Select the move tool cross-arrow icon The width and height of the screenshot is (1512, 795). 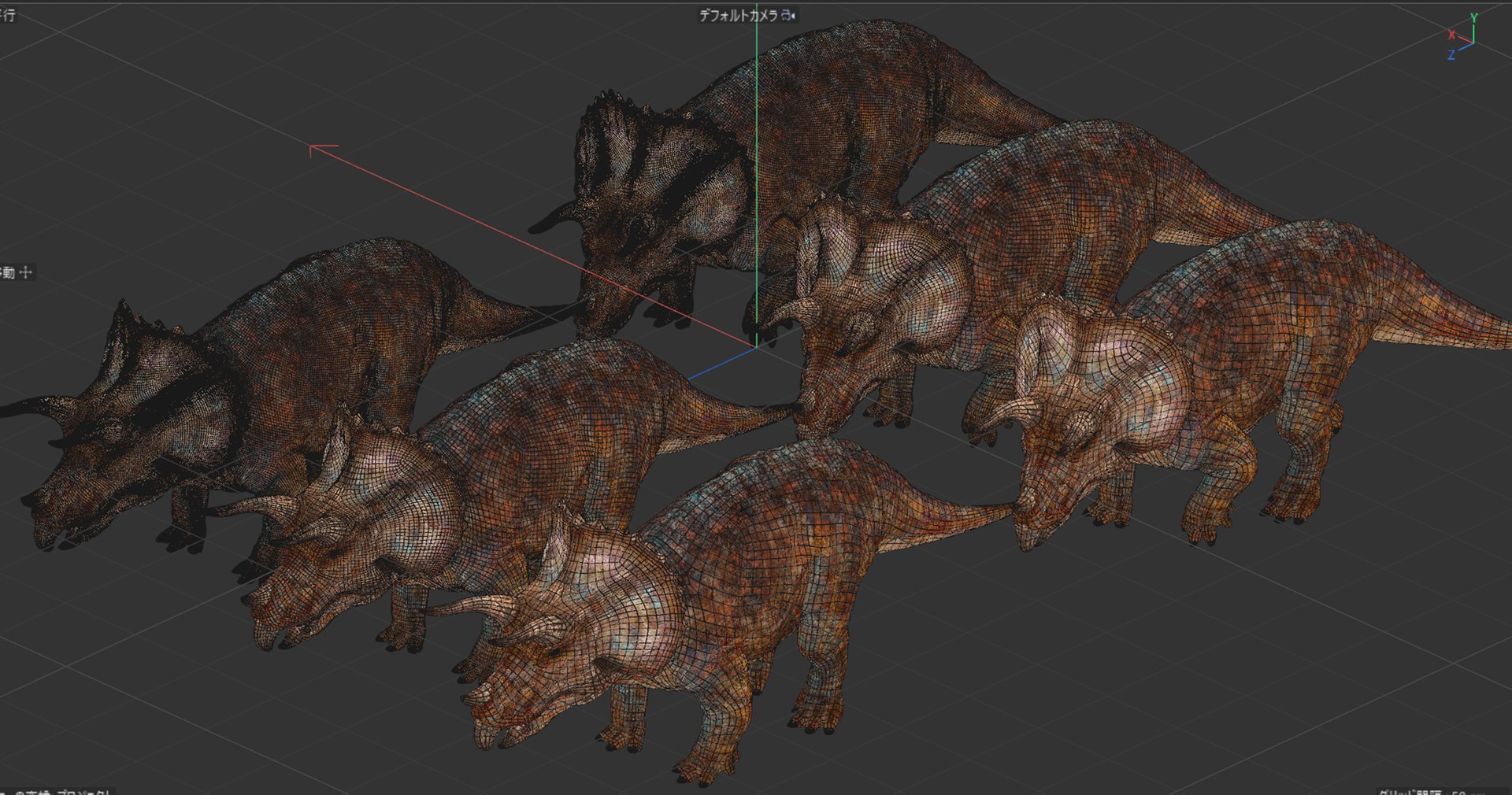click(25, 272)
